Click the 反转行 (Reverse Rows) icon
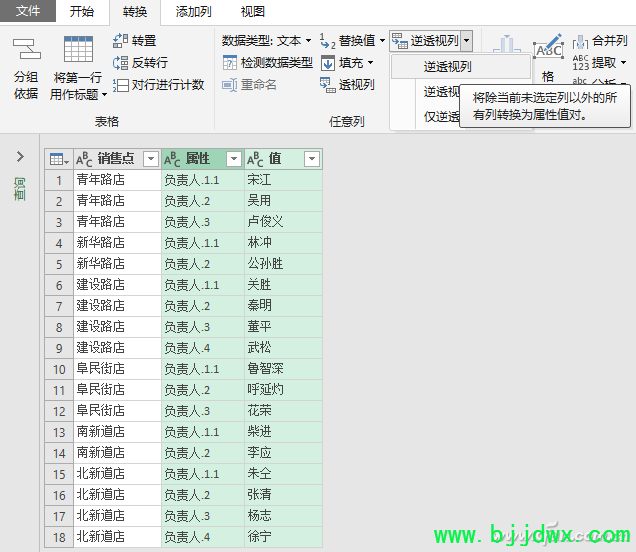Screen dimensions: 636x552 [120, 62]
